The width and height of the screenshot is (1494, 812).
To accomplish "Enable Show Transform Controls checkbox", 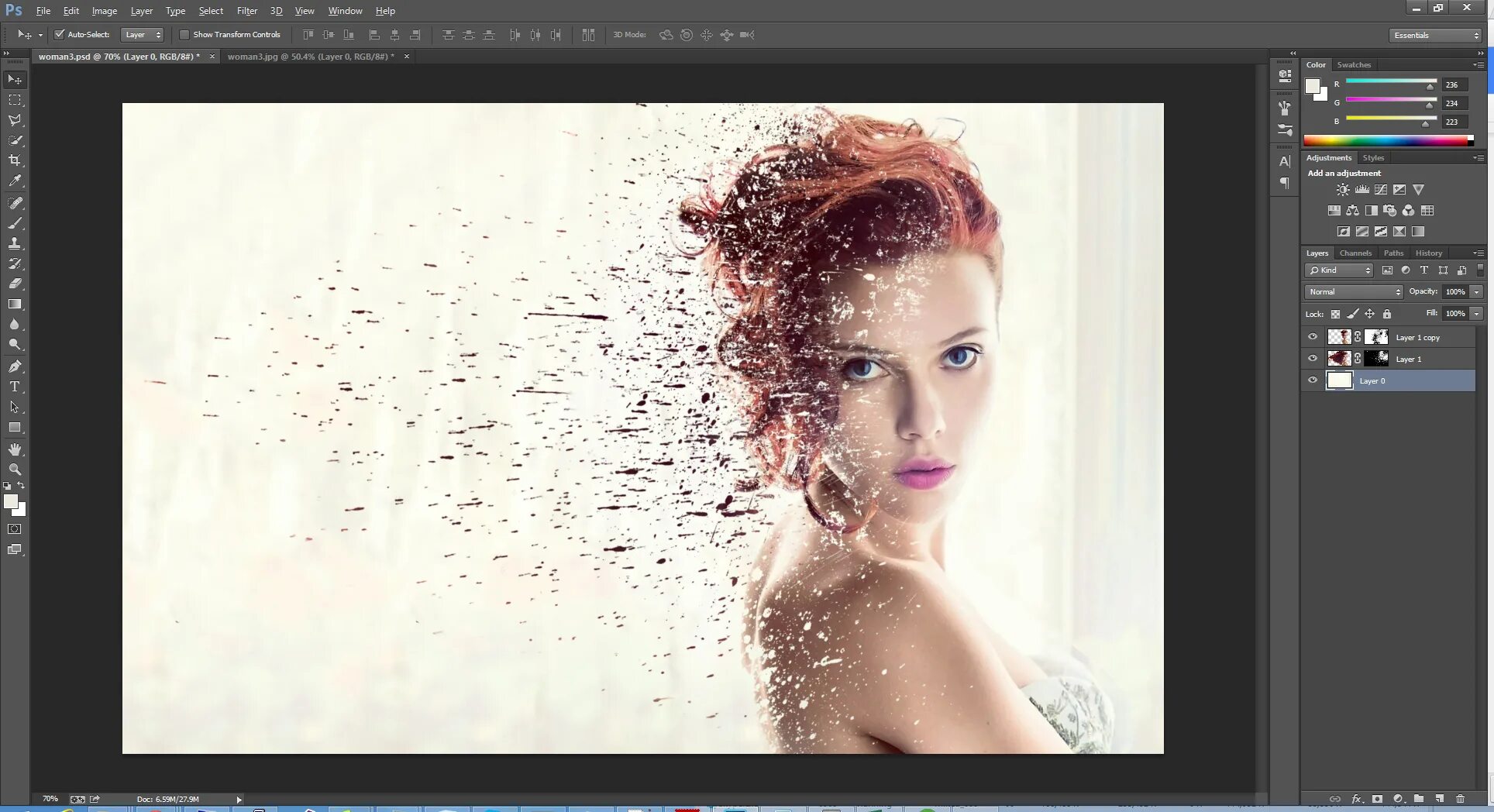I will [x=184, y=35].
